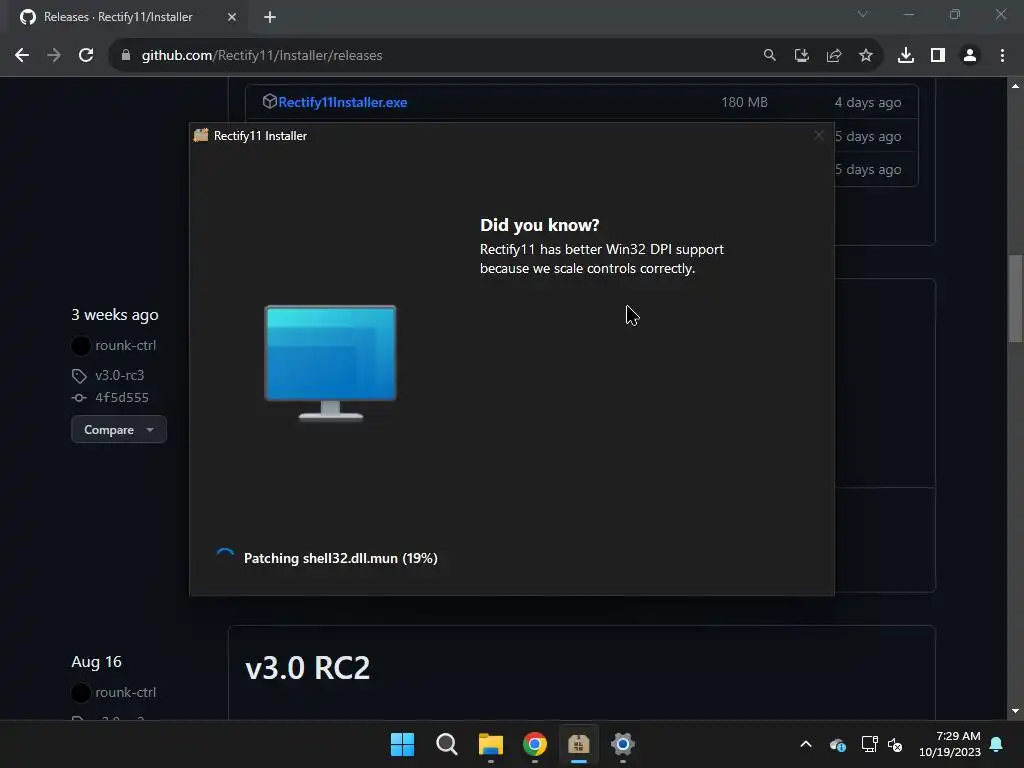Go back to the previous page in Chrome
The height and width of the screenshot is (768, 1024).
click(x=22, y=56)
